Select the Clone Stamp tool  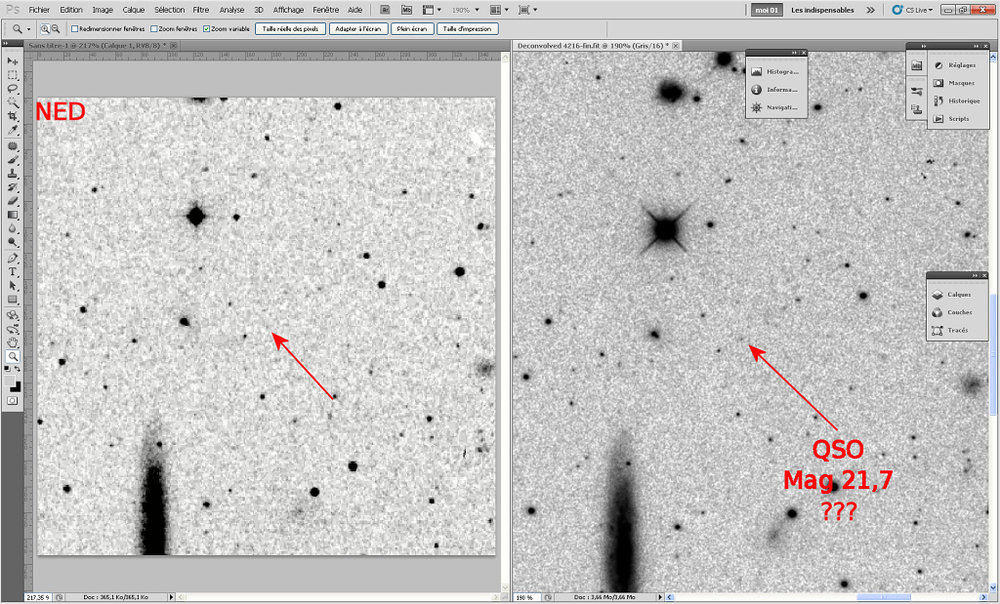[13, 174]
